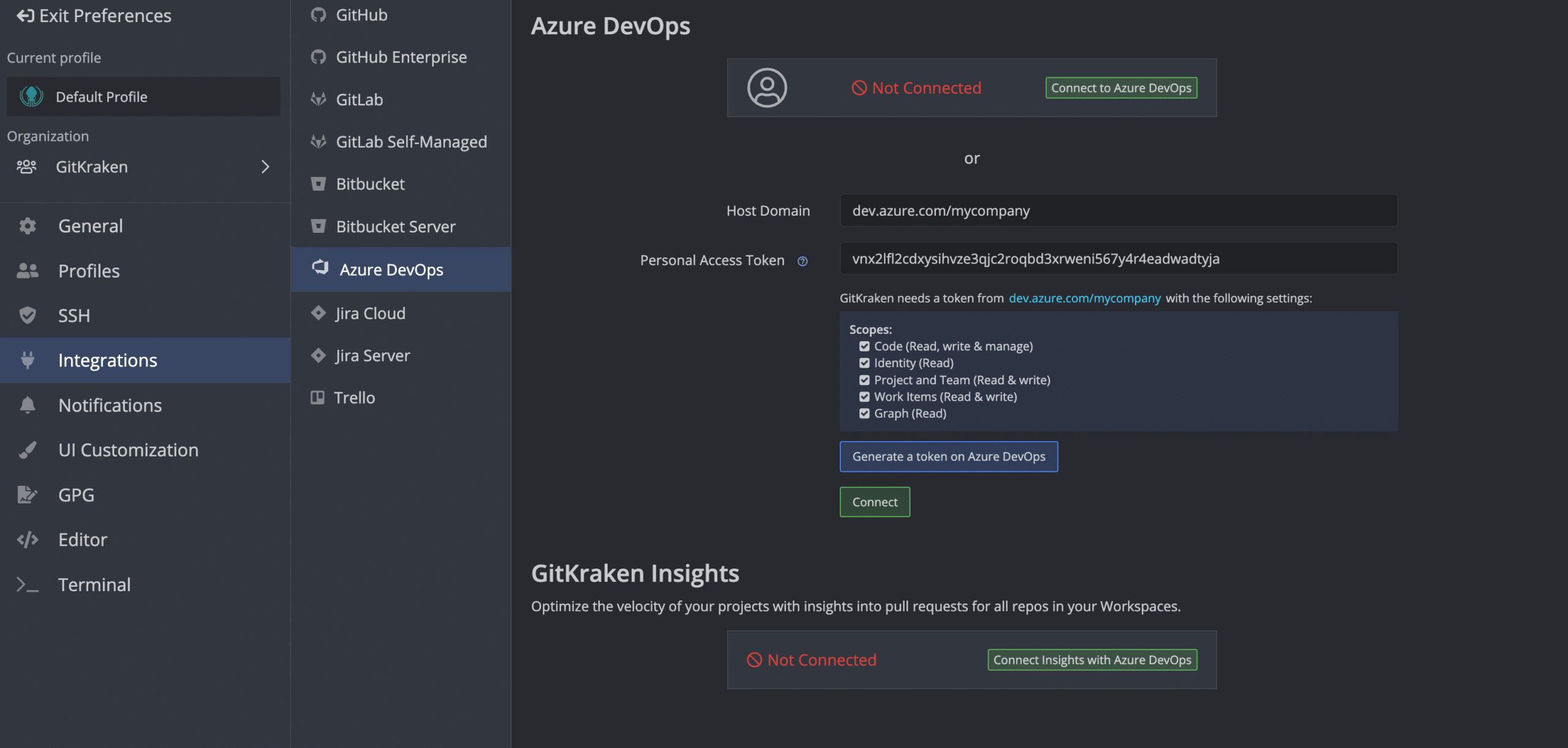Screen dimensions: 1568x748
Task: Follow the dev.azure.com/mycompany link
Action: (1084, 298)
